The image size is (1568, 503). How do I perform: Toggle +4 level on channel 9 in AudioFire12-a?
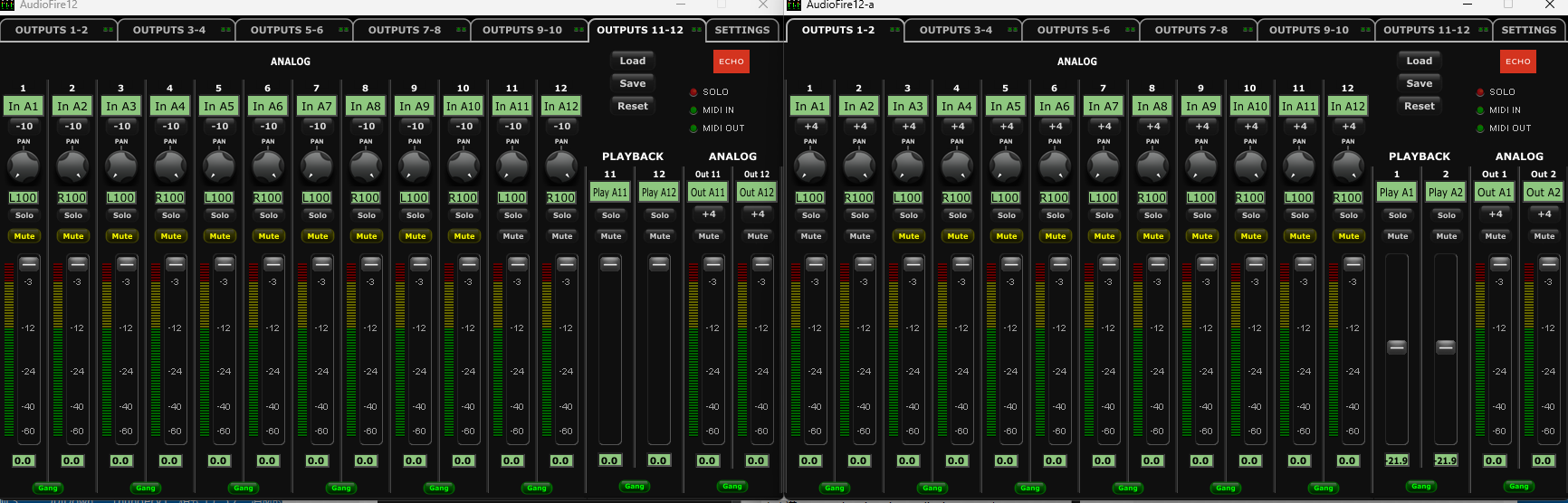[x=1202, y=127]
